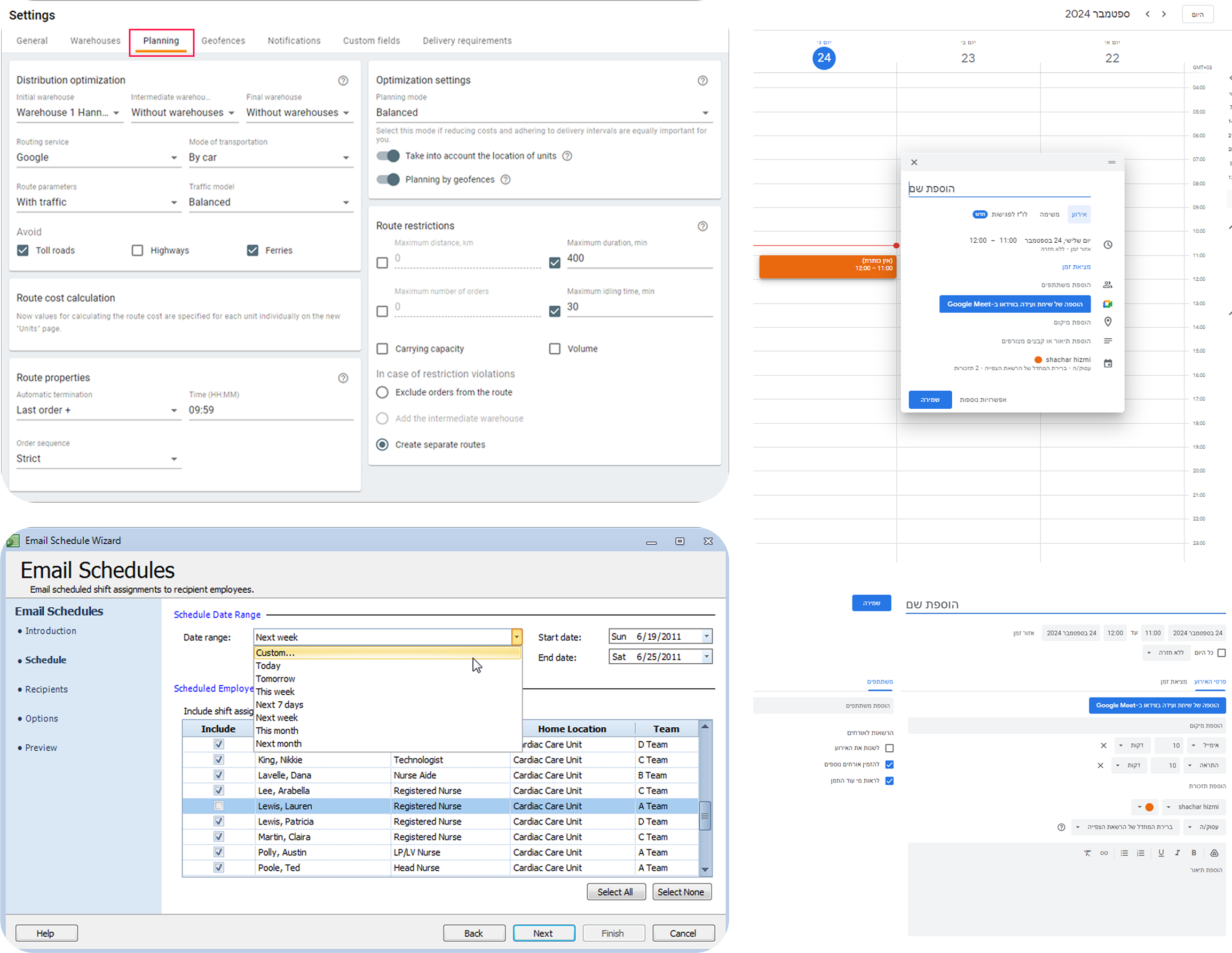Select משימה tab in quick event popup
The width and height of the screenshot is (1232, 953).
1049,215
